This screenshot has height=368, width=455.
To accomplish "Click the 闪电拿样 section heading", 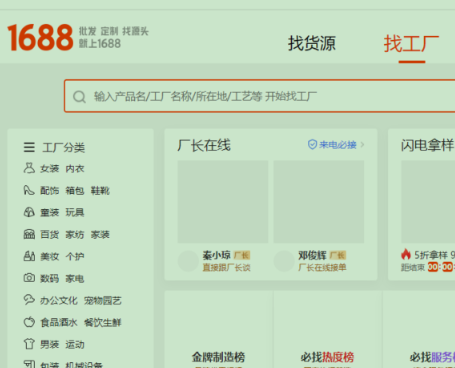I will [x=427, y=145].
